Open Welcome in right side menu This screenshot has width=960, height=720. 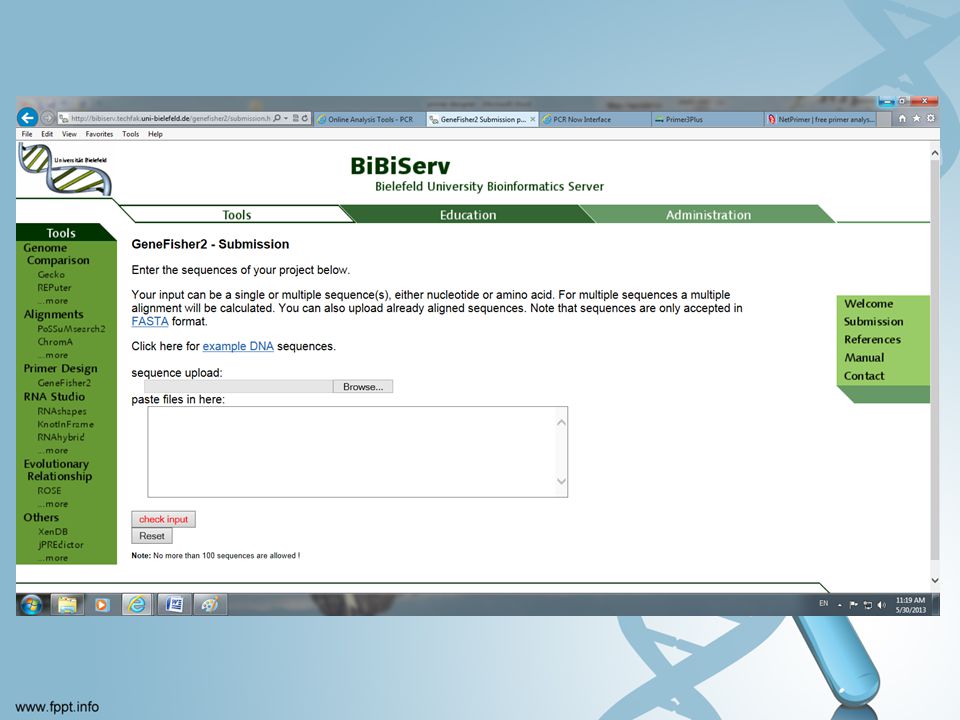click(868, 304)
